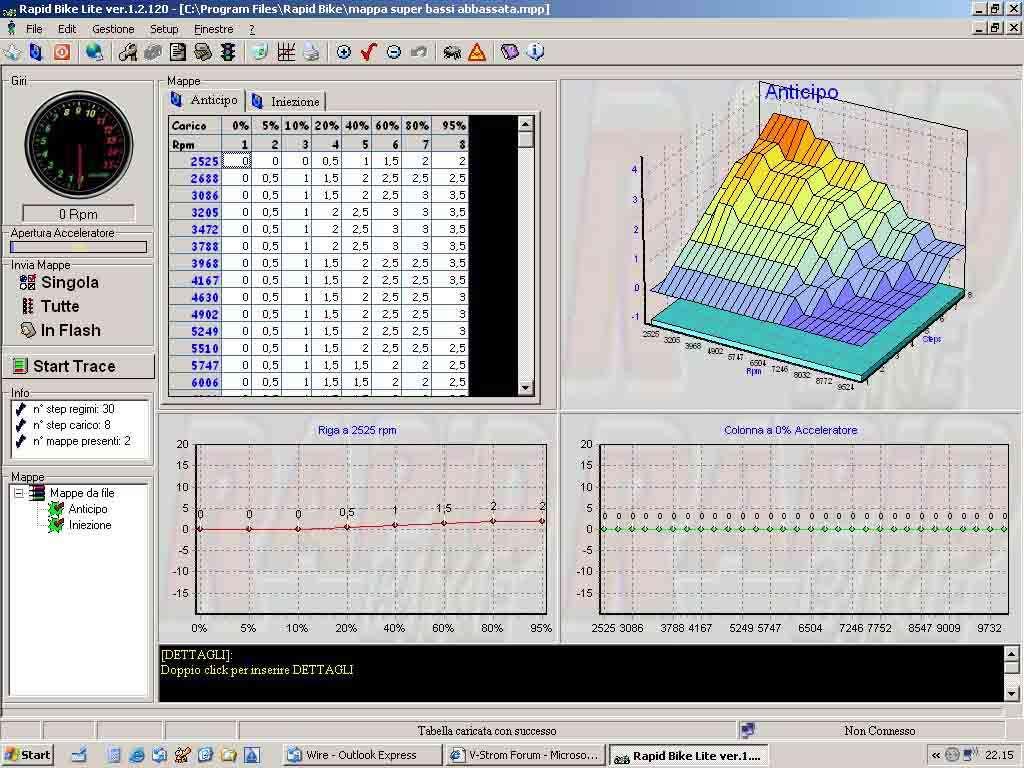
Task: Click the 'n° mappe presenti: 2' info line
Action: coord(82,441)
